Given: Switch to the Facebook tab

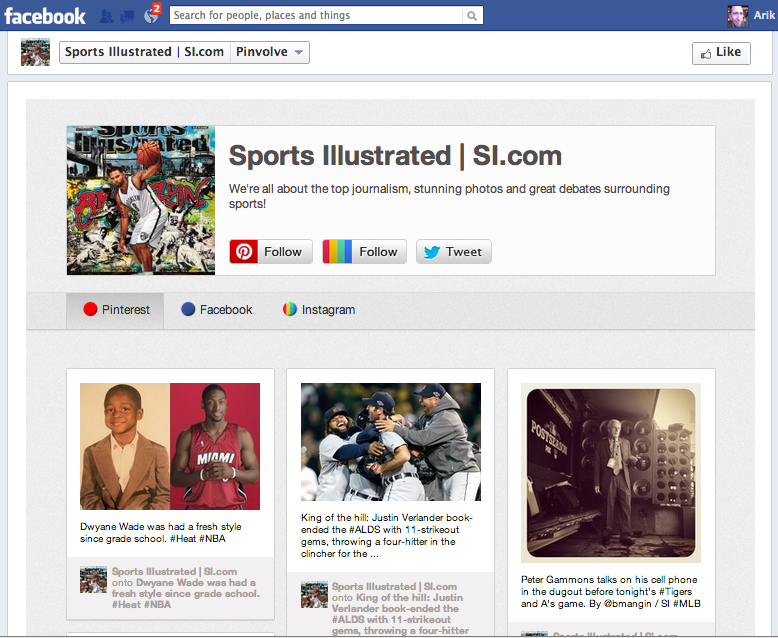Looking at the screenshot, I should (217, 310).
